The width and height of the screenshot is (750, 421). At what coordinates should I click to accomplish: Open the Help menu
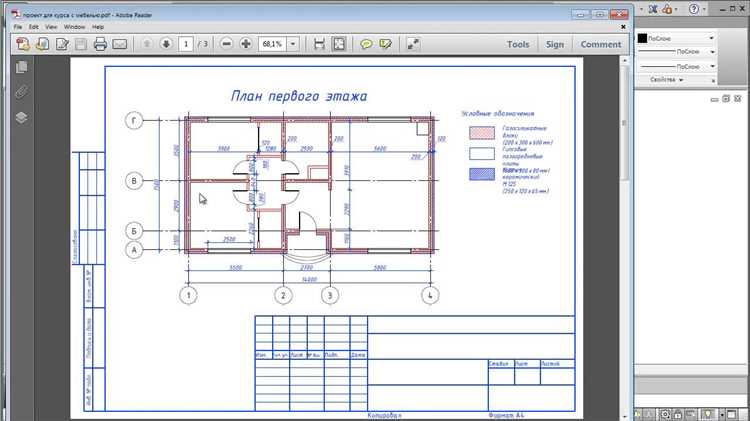point(98,27)
